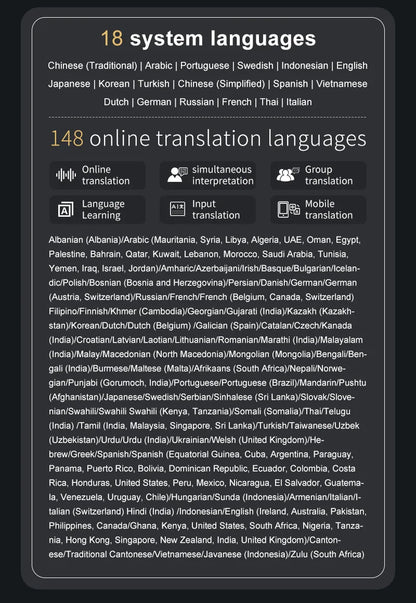Viewport: 416px width, 603px height.
Task: Choose Vietnamese from the system languages
Action: [x=341, y=84]
